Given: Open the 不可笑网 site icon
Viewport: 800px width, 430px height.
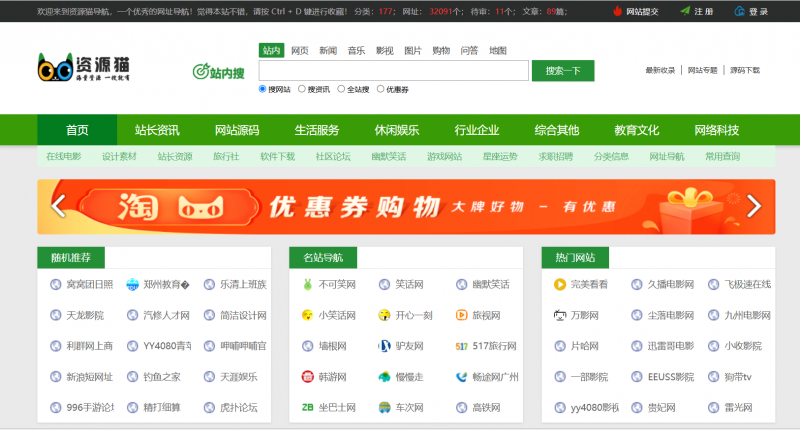Looking at the screenshot, I should click(307, 284).
